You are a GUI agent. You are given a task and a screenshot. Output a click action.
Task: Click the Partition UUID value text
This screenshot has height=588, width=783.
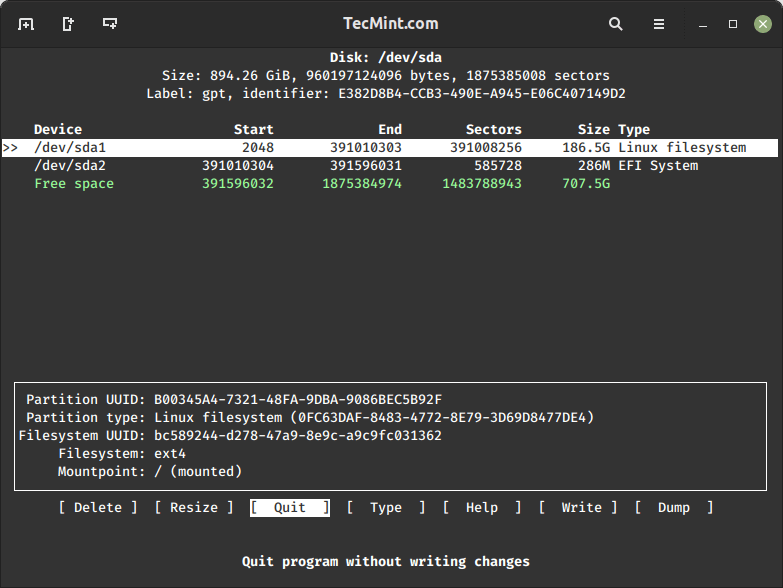298,399
